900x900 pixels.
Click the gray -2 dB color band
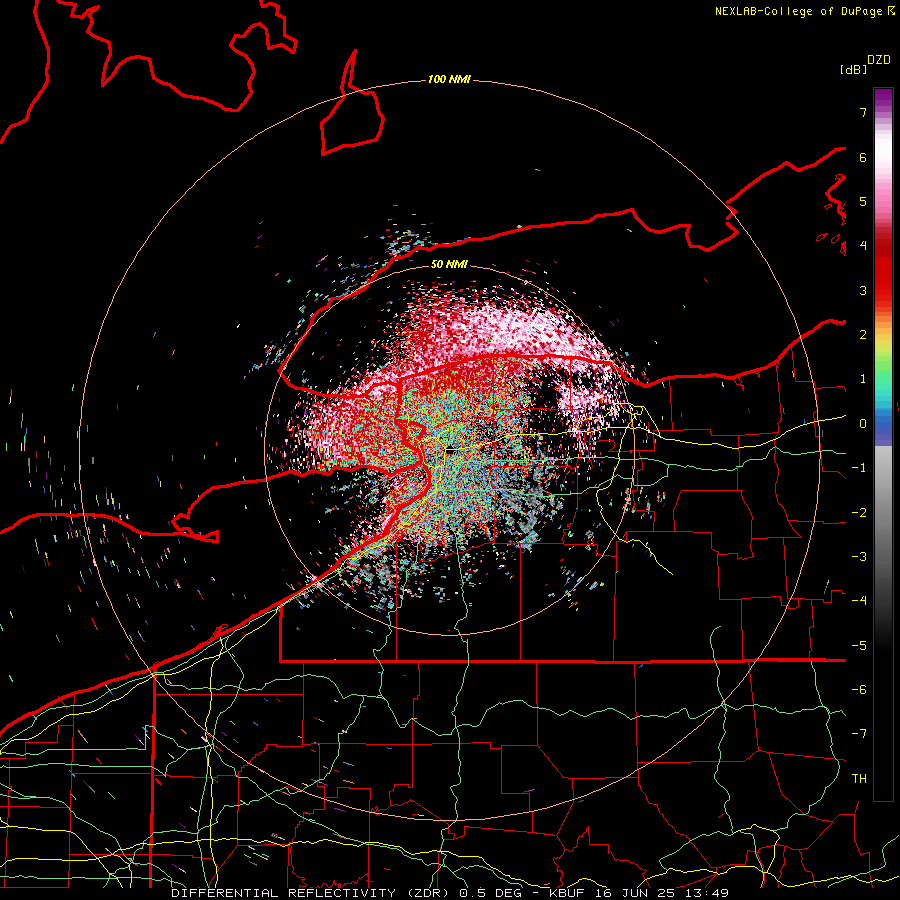tap(883, 513)
